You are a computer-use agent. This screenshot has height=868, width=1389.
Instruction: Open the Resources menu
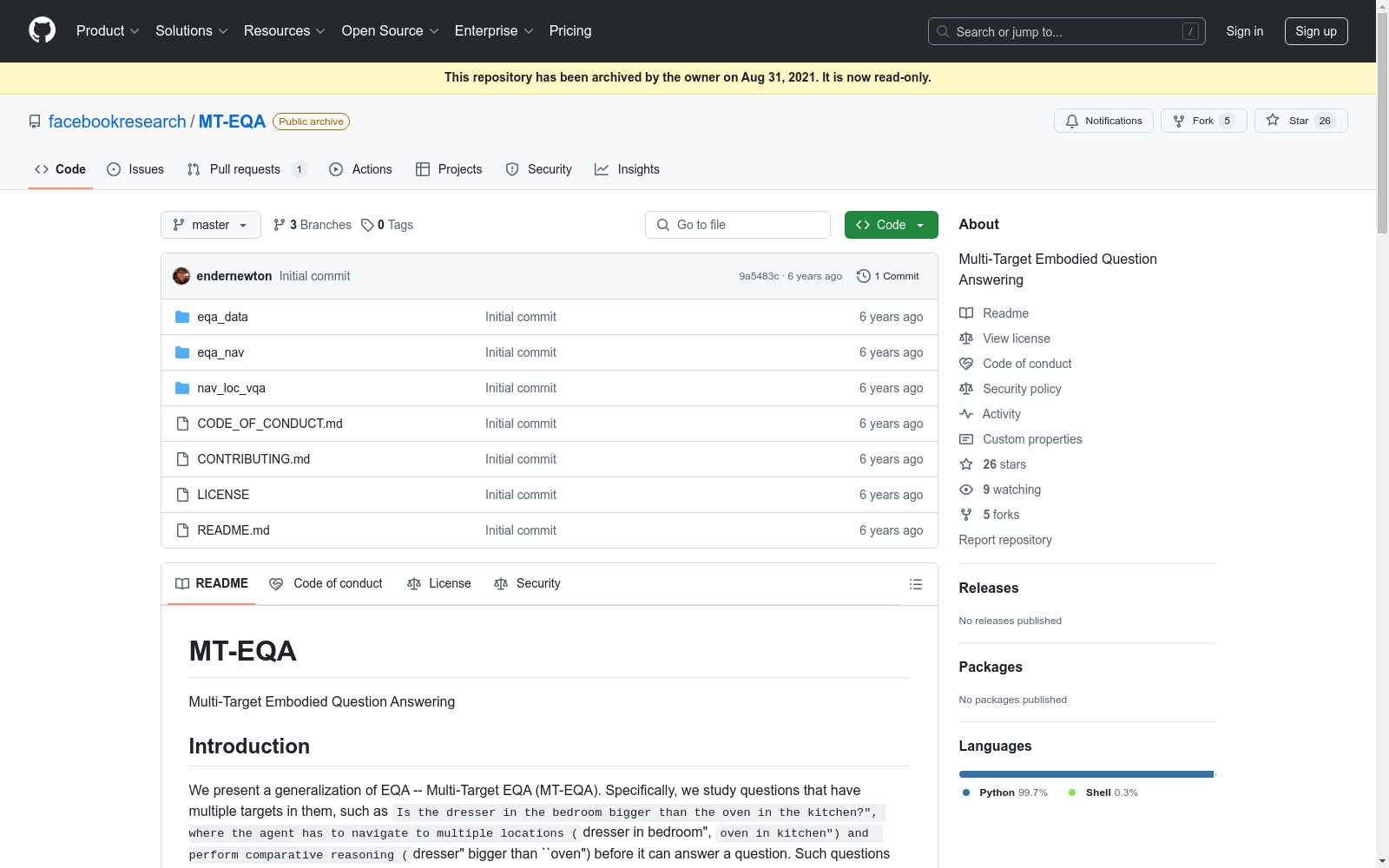(284, 30)
